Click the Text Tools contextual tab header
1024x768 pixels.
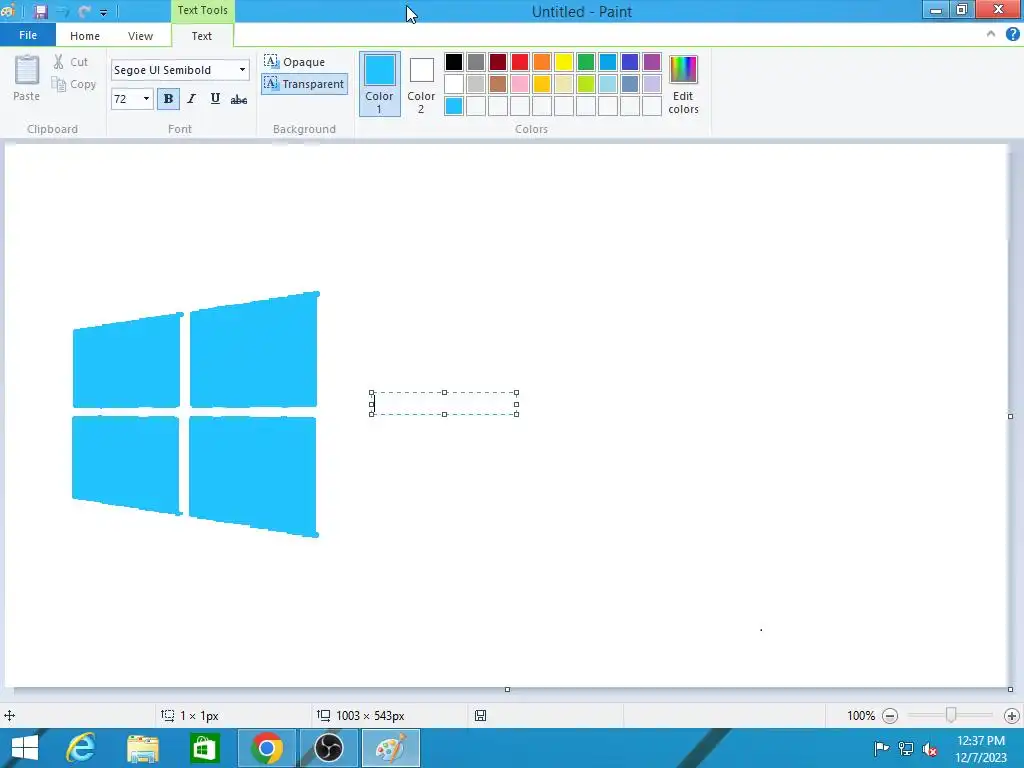coord(202,10)
